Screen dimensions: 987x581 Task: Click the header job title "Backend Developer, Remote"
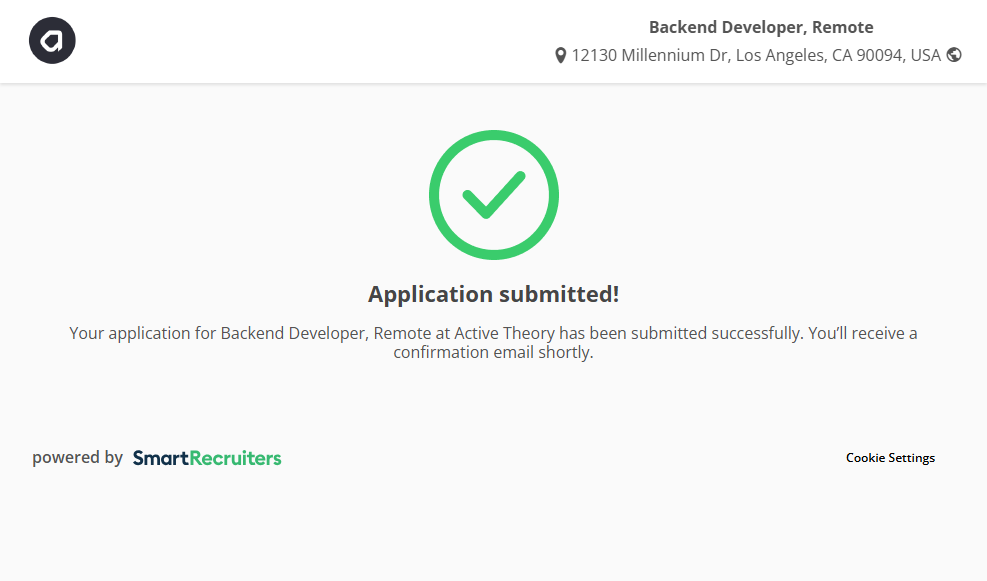tap(760, 27)
